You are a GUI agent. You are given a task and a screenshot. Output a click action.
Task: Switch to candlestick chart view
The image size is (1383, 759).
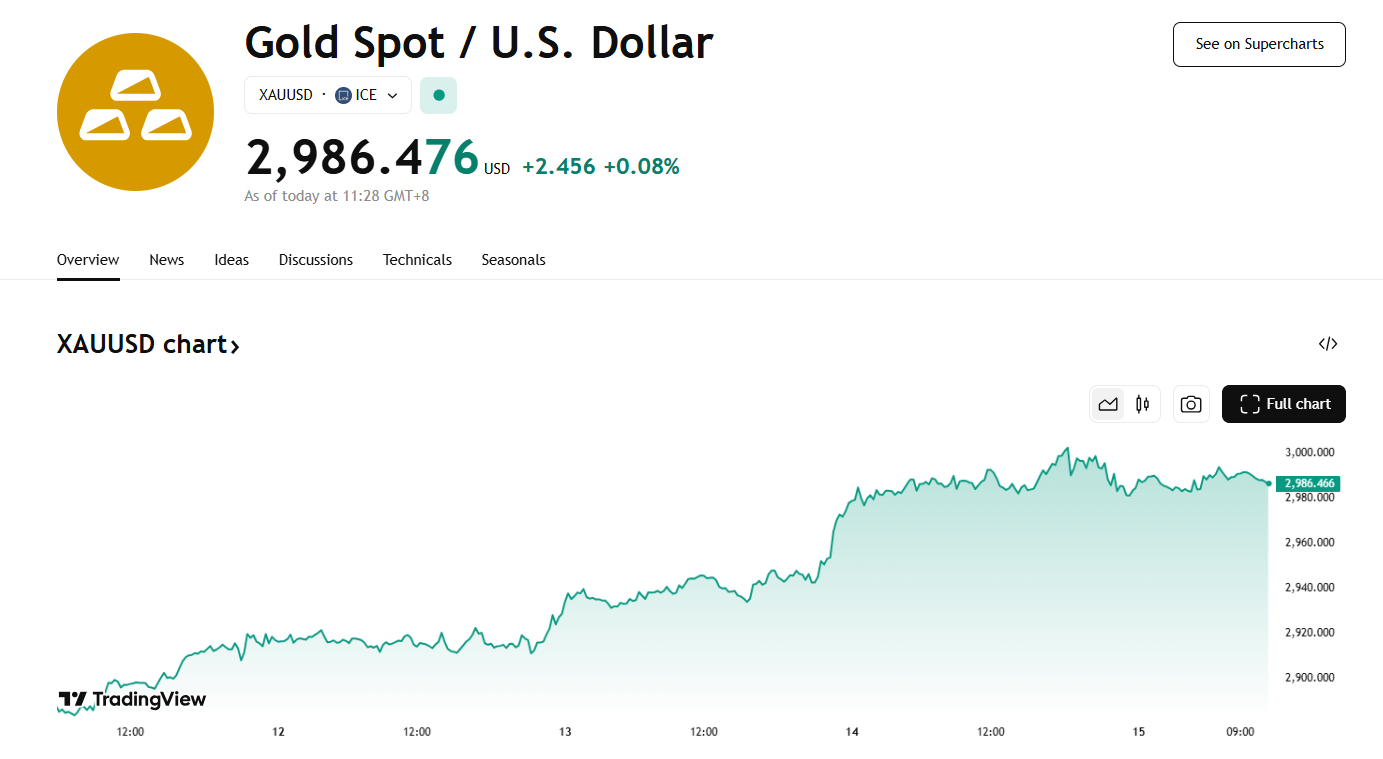coord(1142,404)
